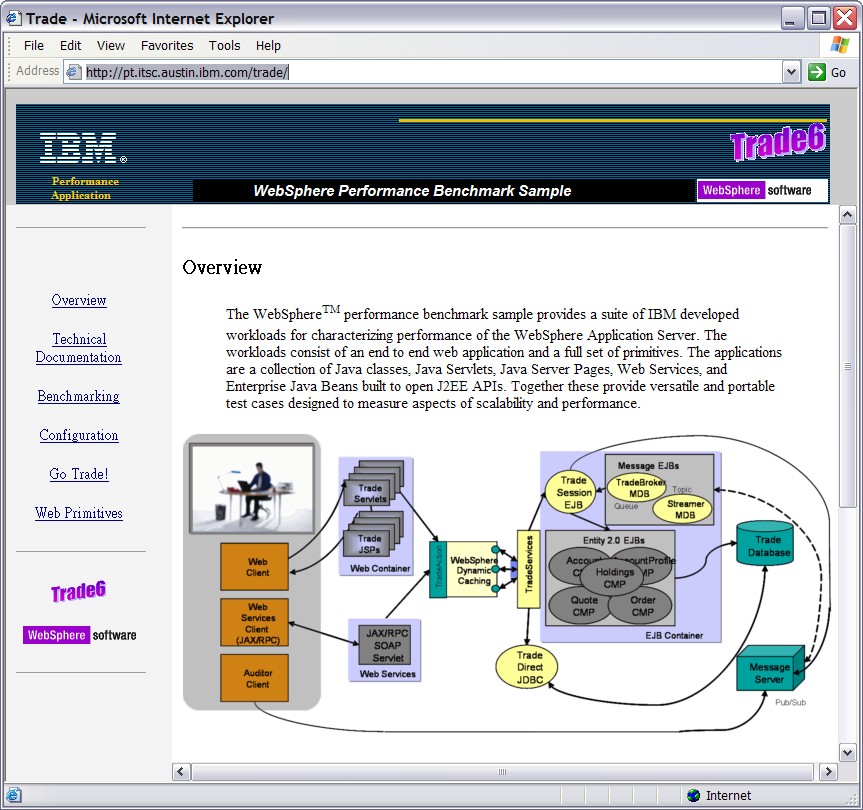863x810 pixels.
Task: Click the photo of the man at a desk
Action: (x=252, y=489)
